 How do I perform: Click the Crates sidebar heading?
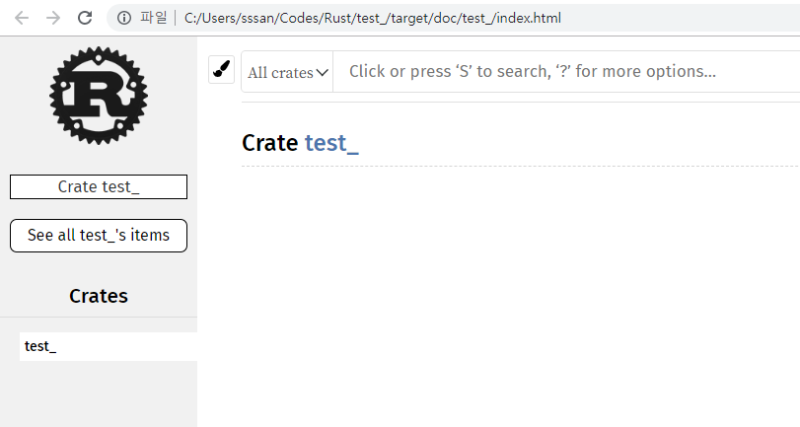coord(98,296)
